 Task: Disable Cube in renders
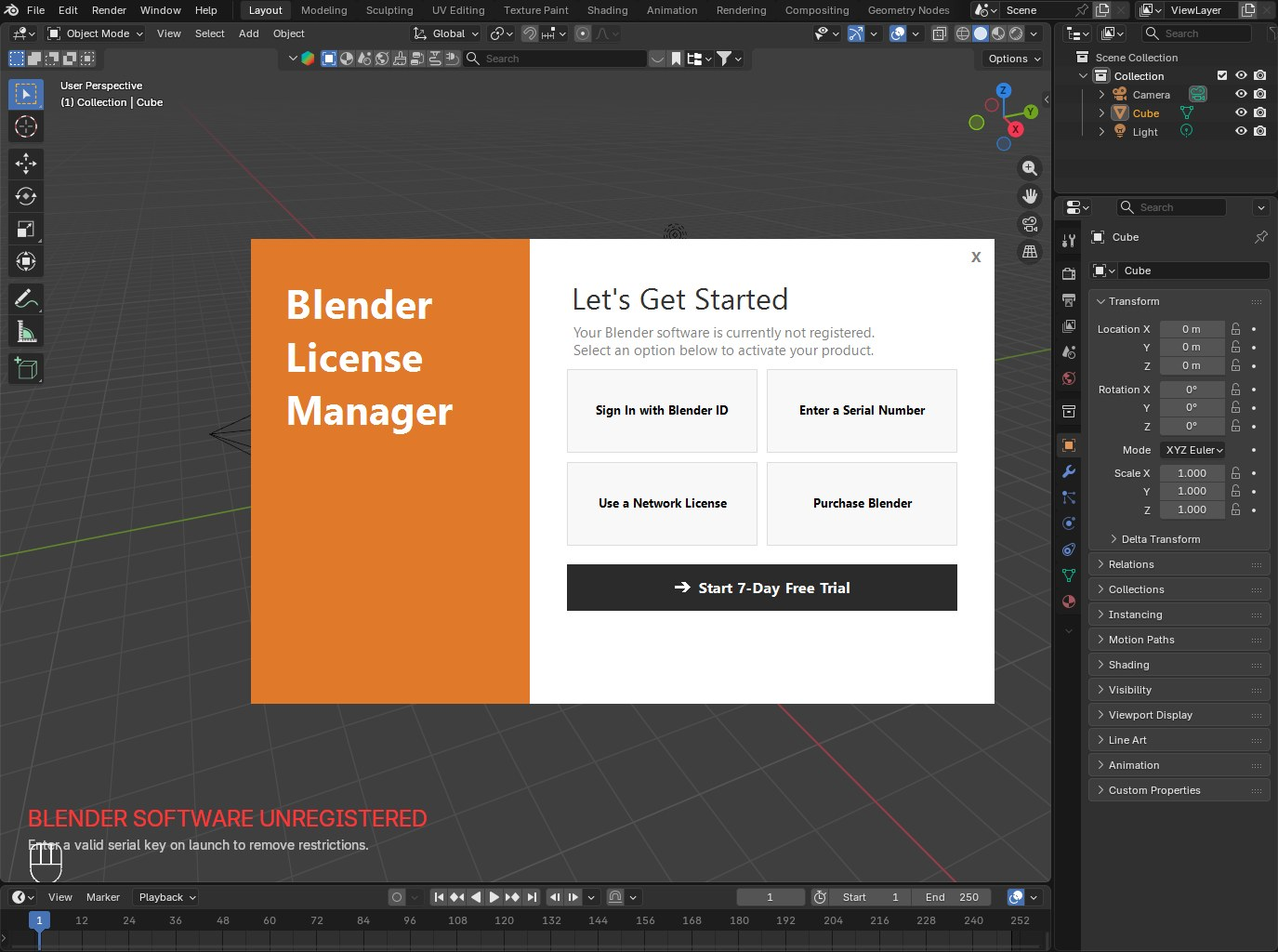click(1259, 112)
